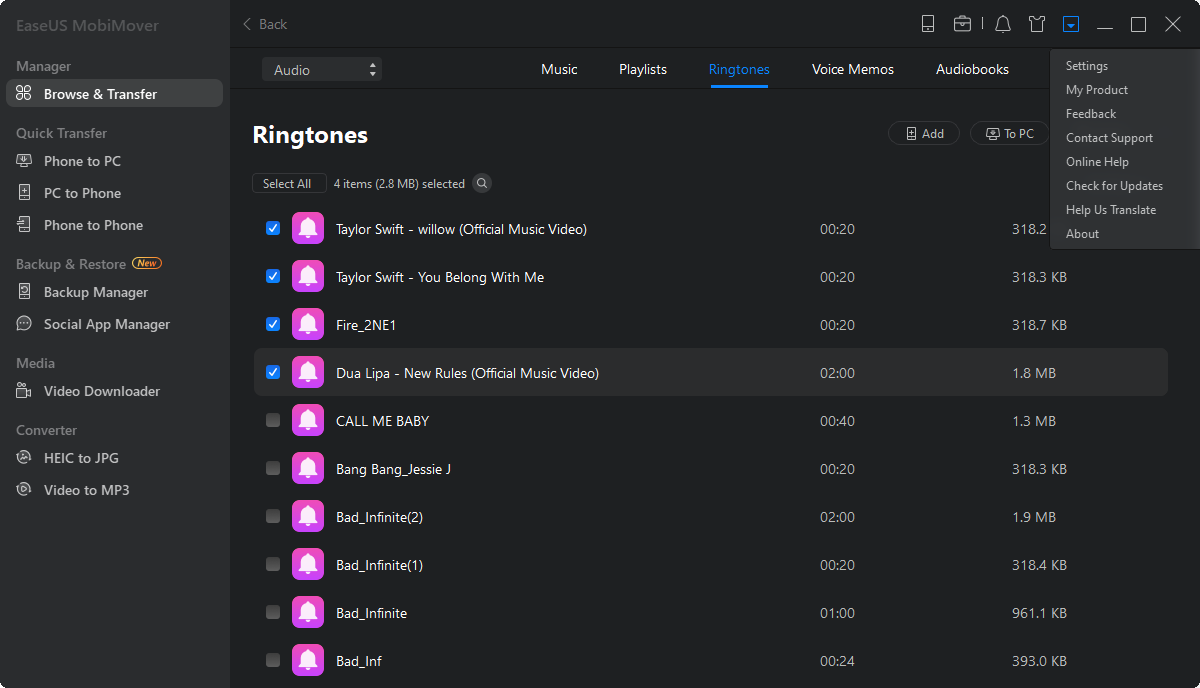Open the search in Ringtones list
This screenshot has width=1200, height=688.
coord(482,183)
